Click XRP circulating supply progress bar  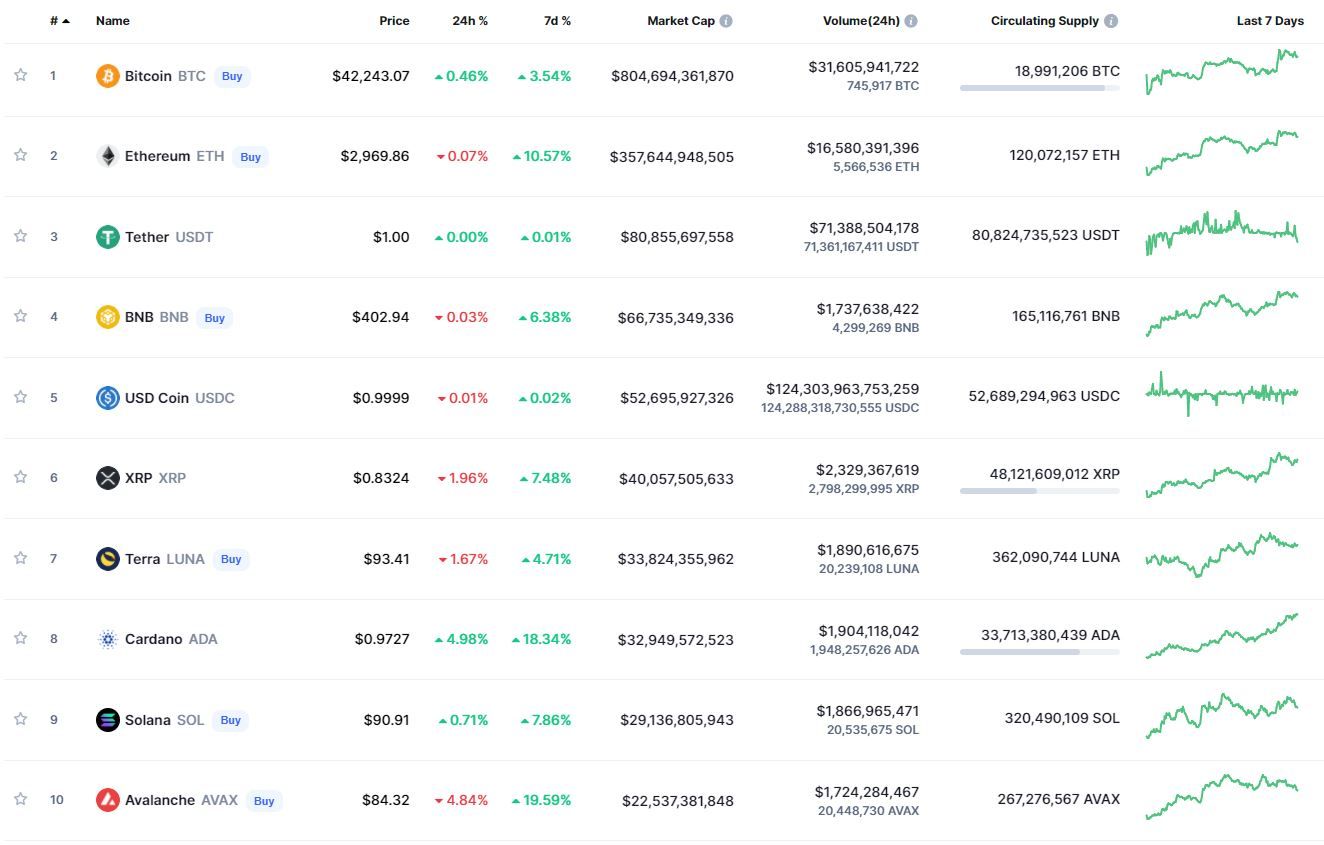click(x=1040, y=491)
